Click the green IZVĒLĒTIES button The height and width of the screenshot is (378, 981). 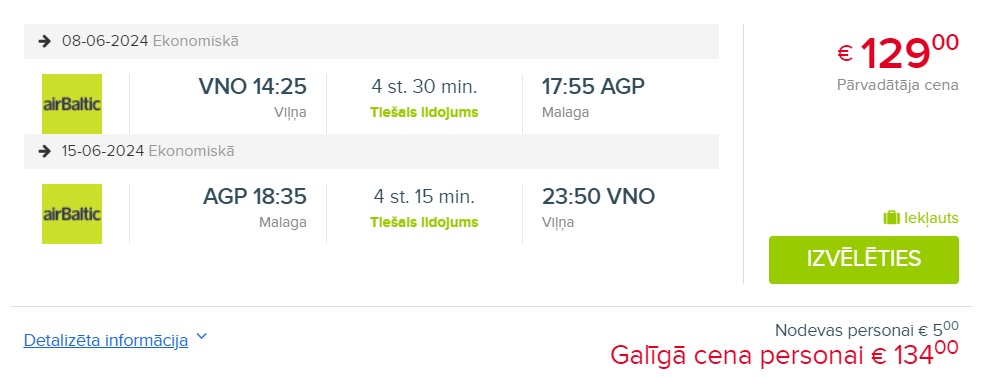point(863,260)
